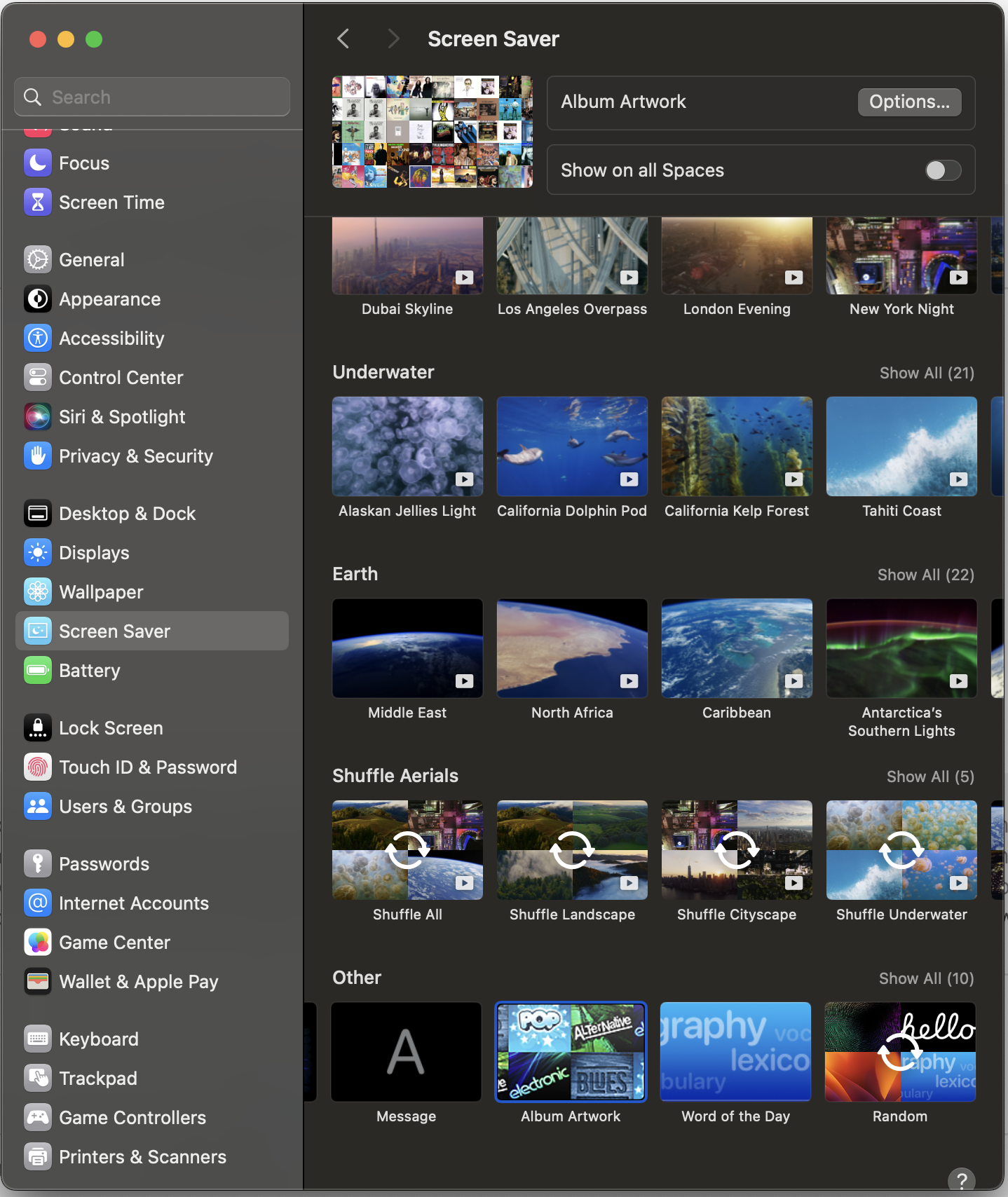
Task: Show all 21 Underwater screen savers
Action: point(927,373)
